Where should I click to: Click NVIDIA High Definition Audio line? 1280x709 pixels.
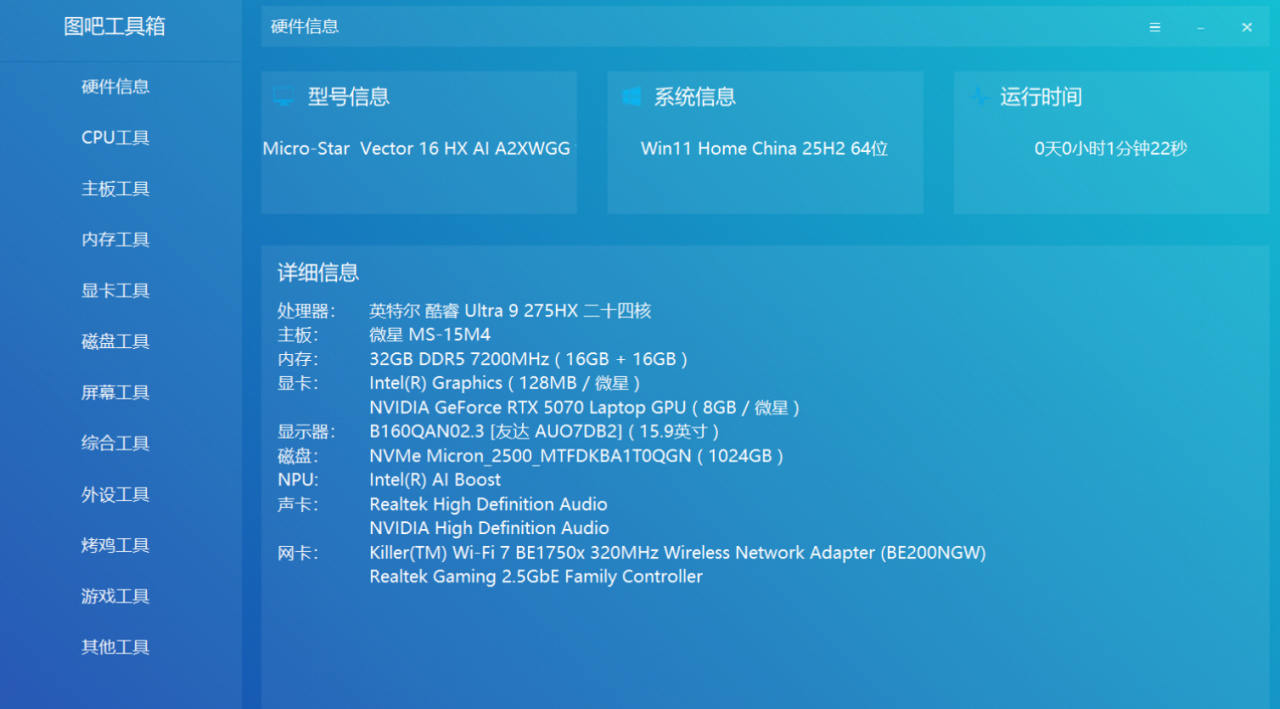[x=489, y=528]
